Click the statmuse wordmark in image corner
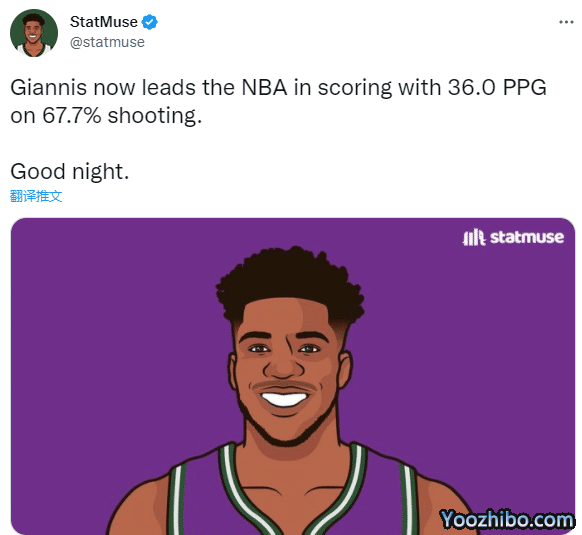Image resolution: width=582 pixels, height=535 pixels. pos(527,237)
